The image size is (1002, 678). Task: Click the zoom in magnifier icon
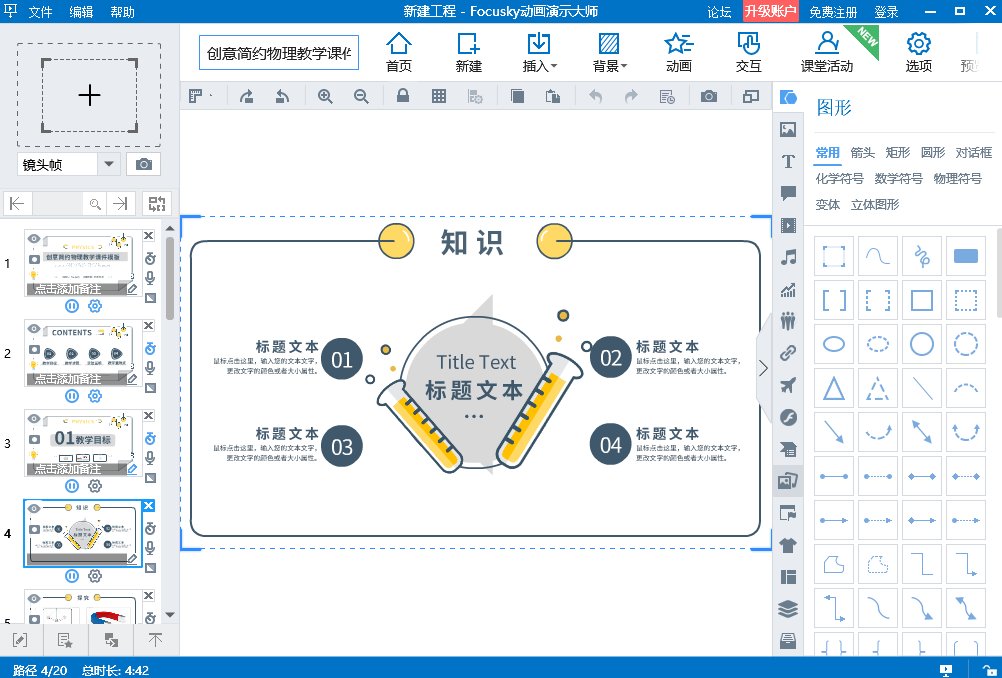click(324, 96)
